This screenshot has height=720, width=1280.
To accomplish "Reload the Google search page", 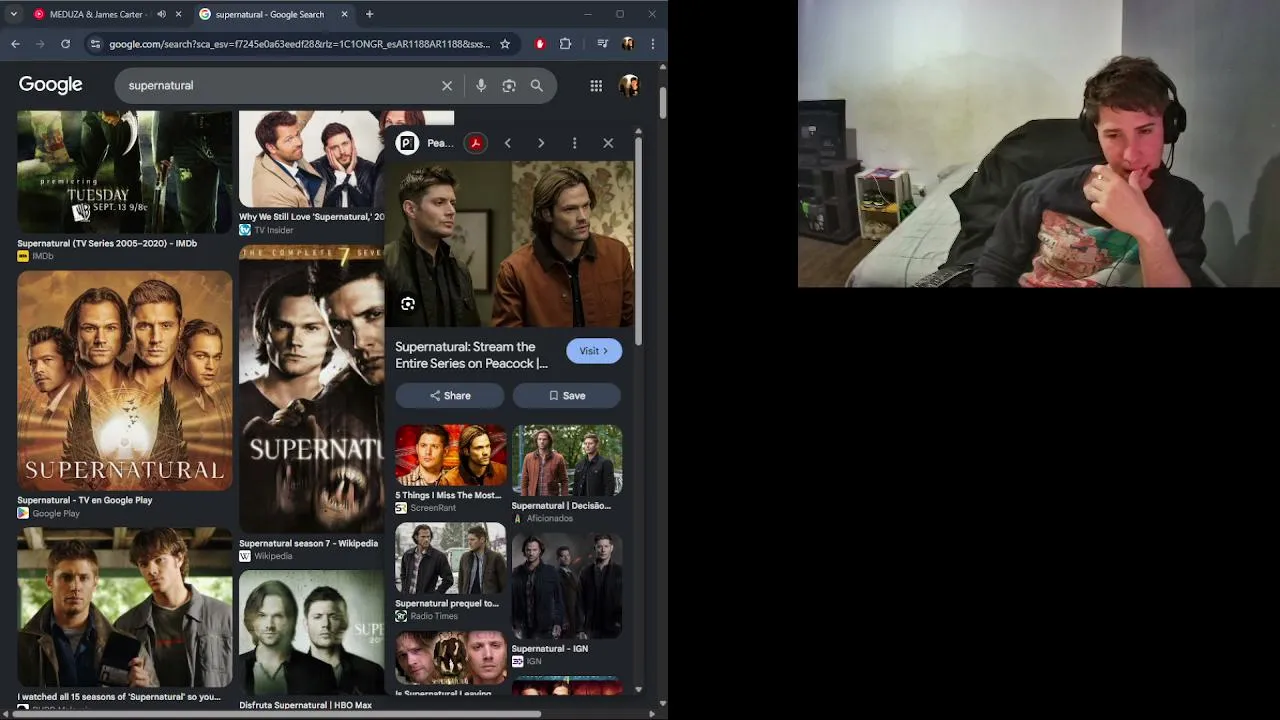I will pyautogui.click(x=65, y=44).
